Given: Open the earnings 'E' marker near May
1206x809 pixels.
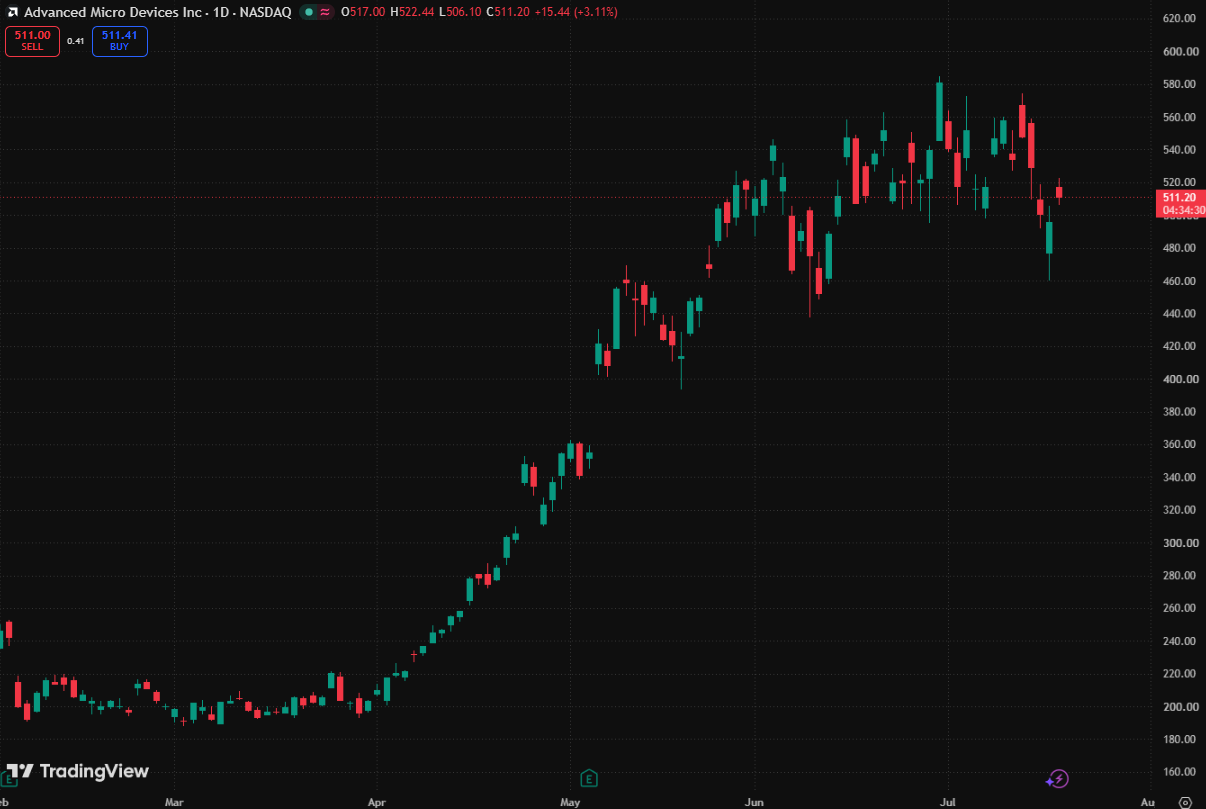Looking at the screenshot, I should pos(590,778).
